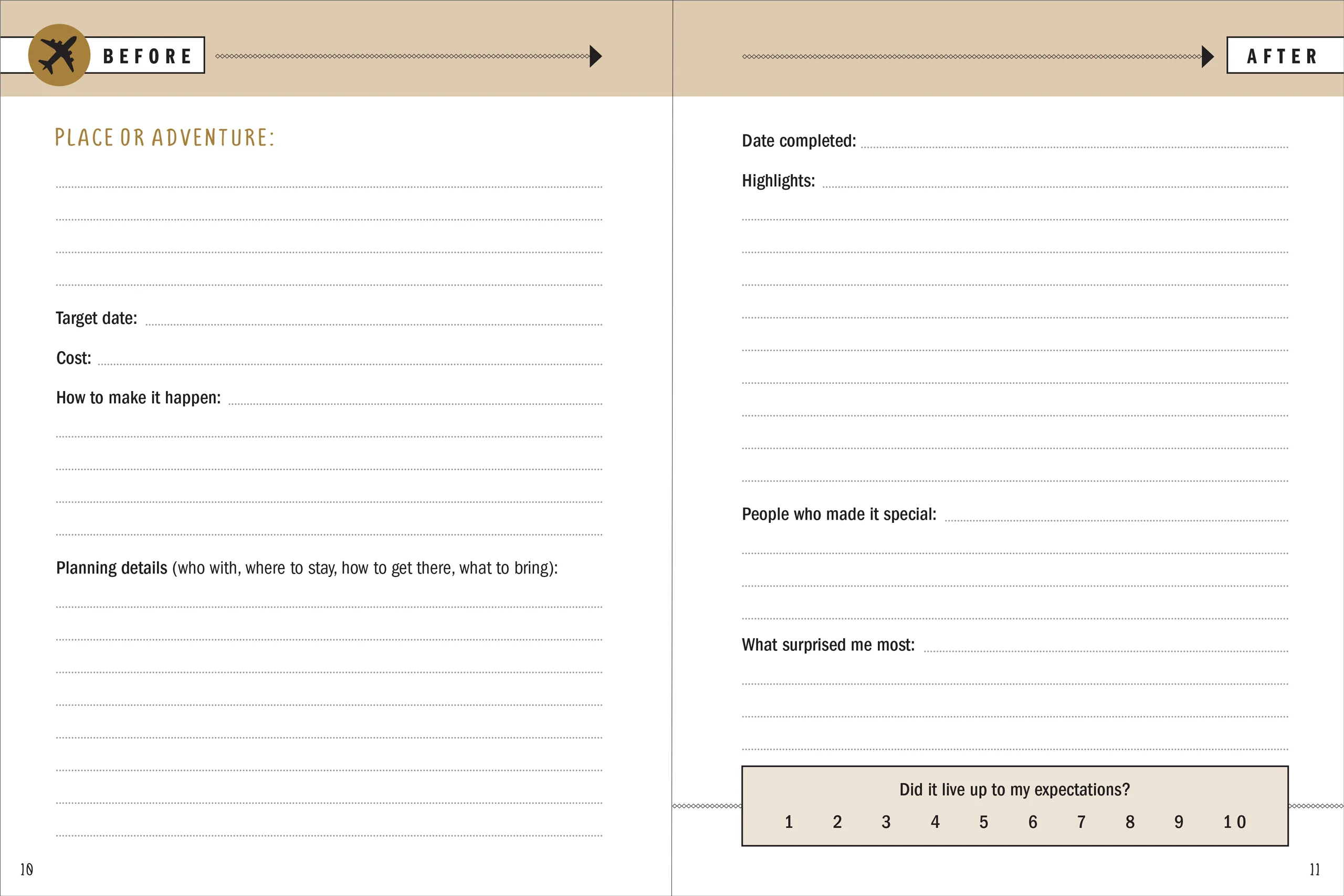Choose rating 10 in expectations scale

click(1234, 821)
